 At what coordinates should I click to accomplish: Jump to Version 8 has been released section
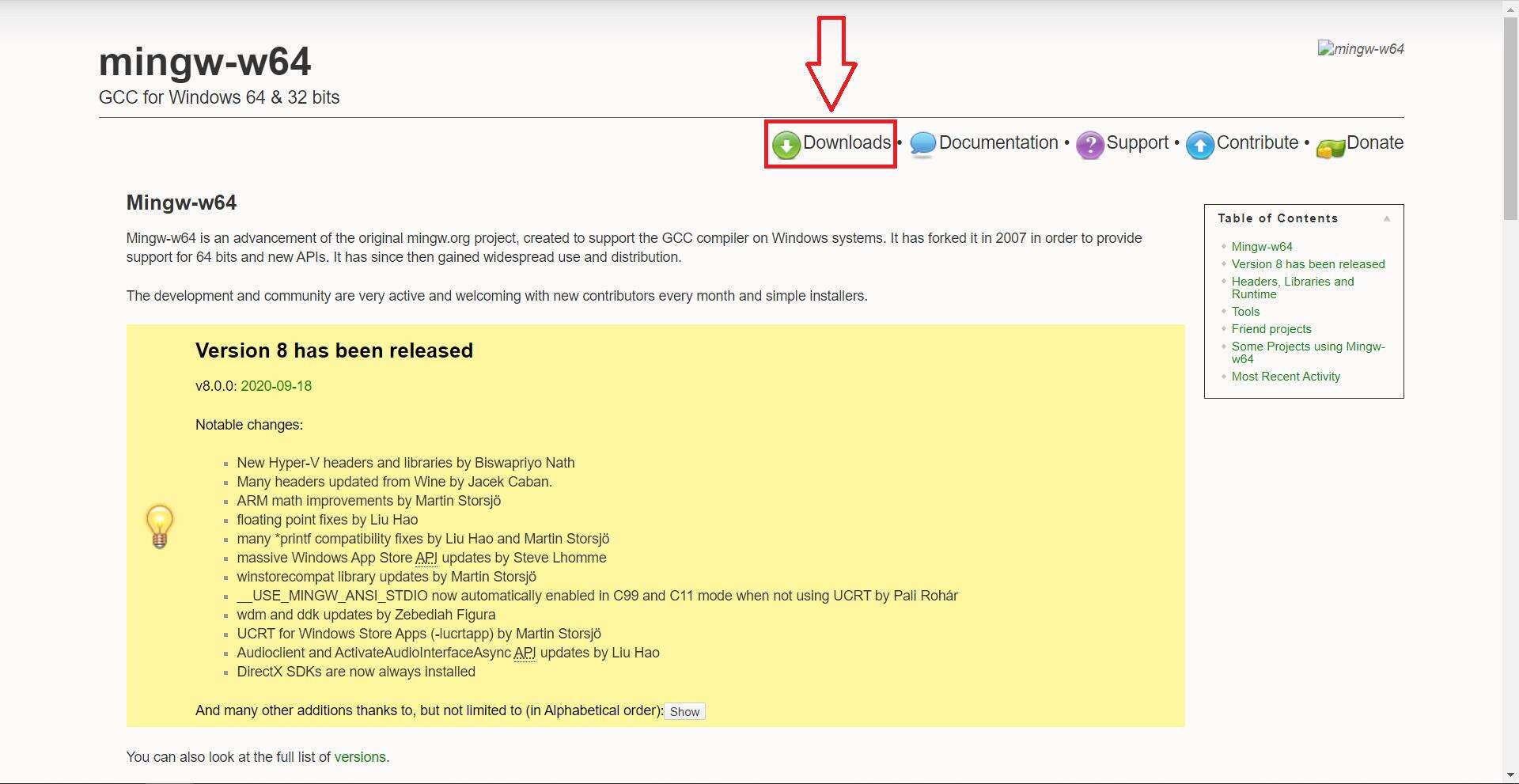[1308, 264]
